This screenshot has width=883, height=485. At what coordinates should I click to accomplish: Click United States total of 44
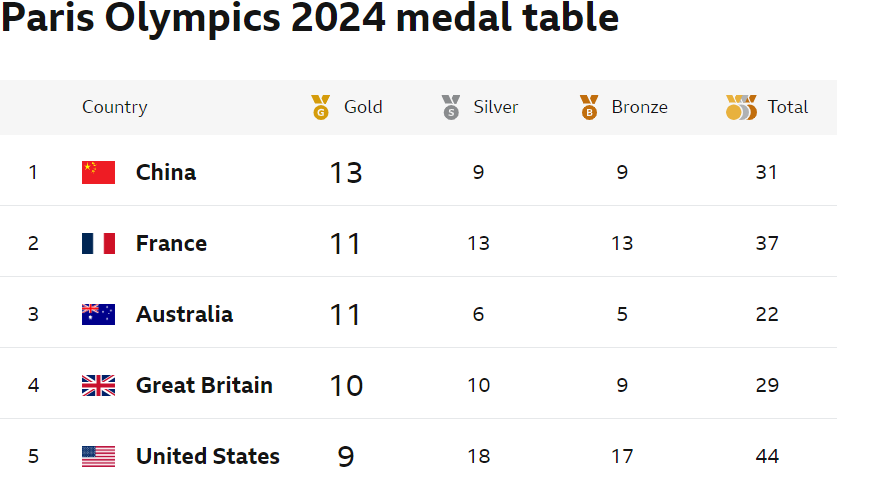(767, 456)
